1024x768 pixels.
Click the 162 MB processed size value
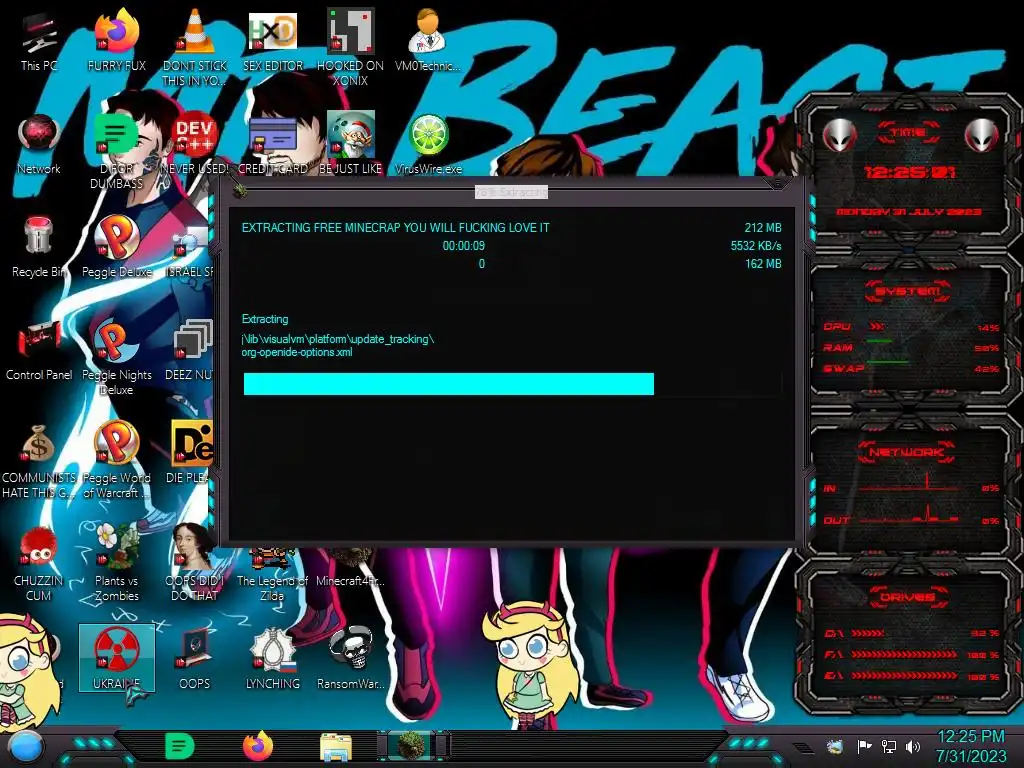763,264
